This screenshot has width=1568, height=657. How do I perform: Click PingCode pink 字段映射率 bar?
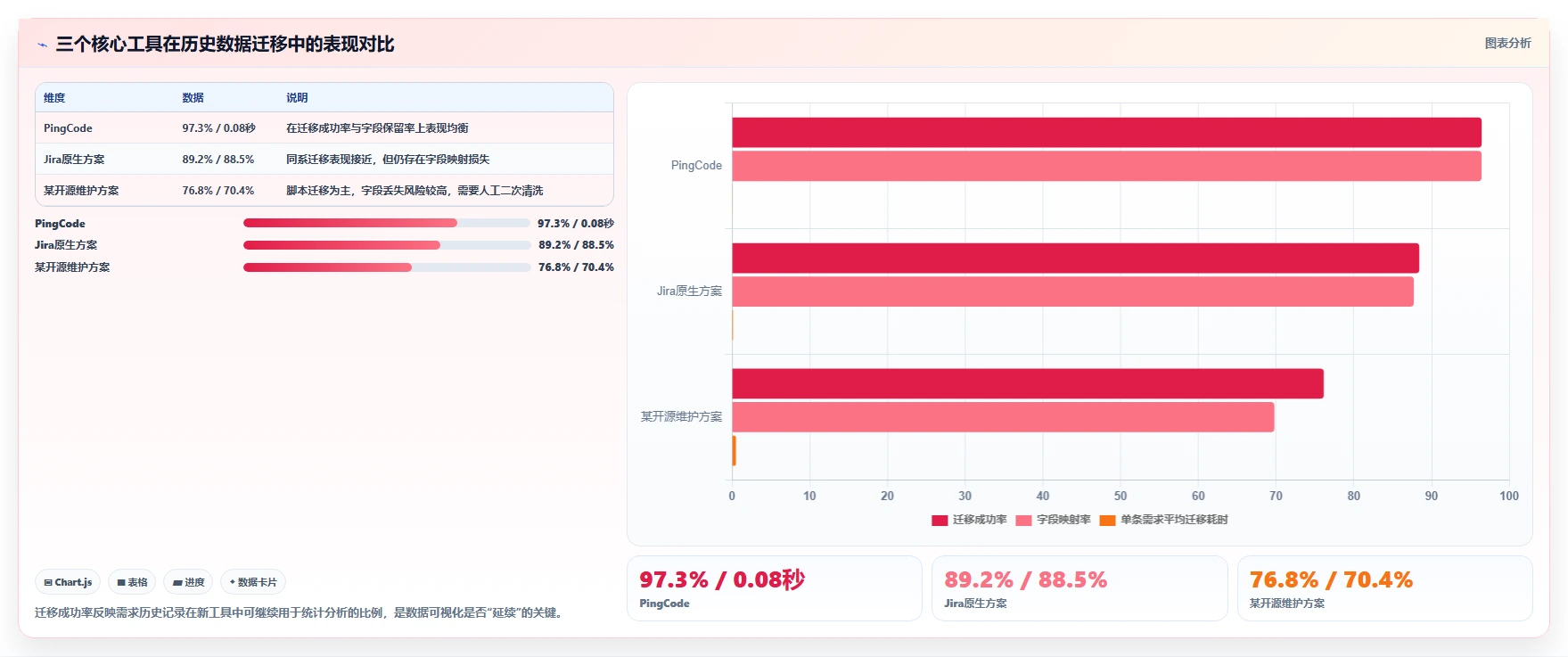pos(1106,167)
